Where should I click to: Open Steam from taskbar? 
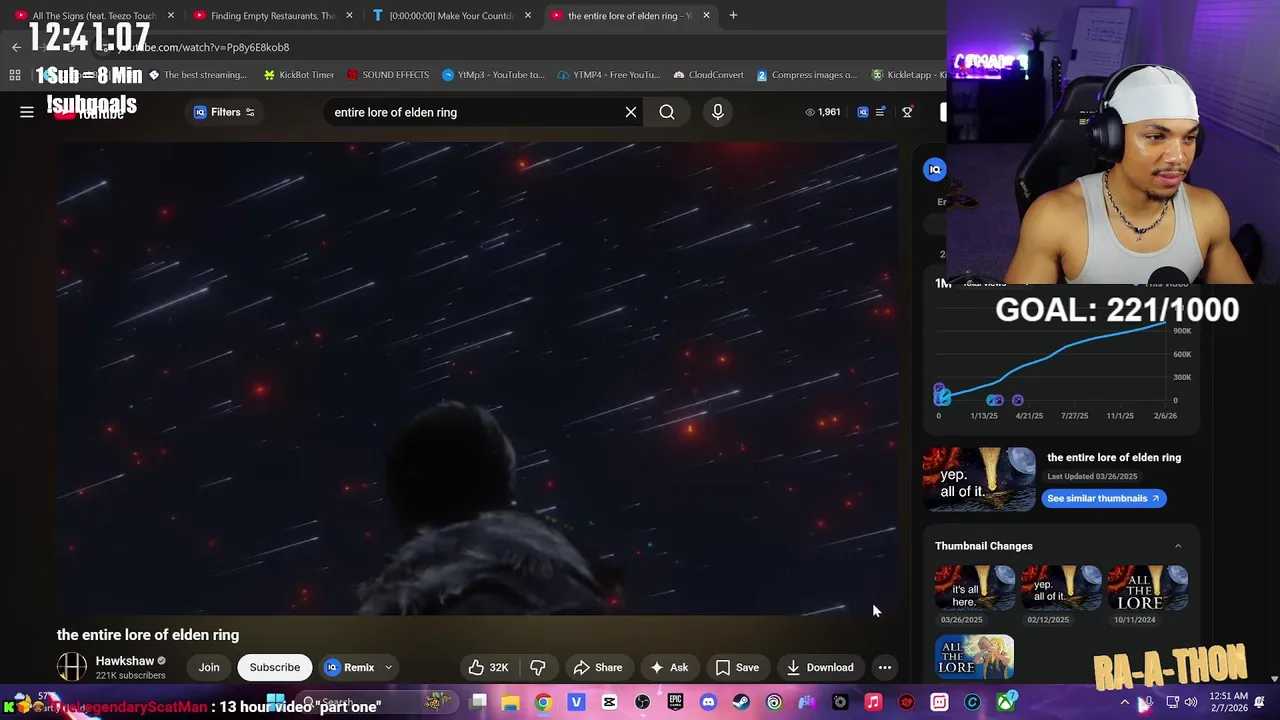(741, 703)
